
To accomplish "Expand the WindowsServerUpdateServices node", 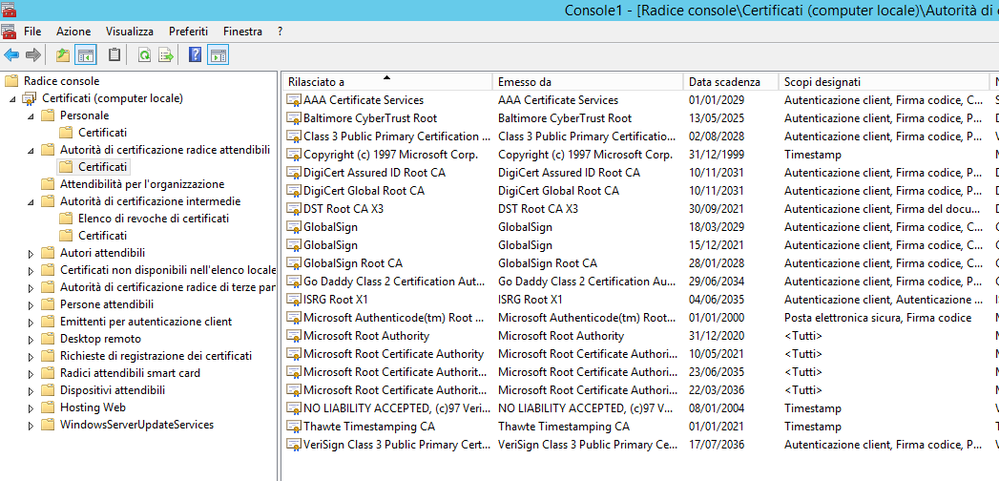I will pos(31,425).
